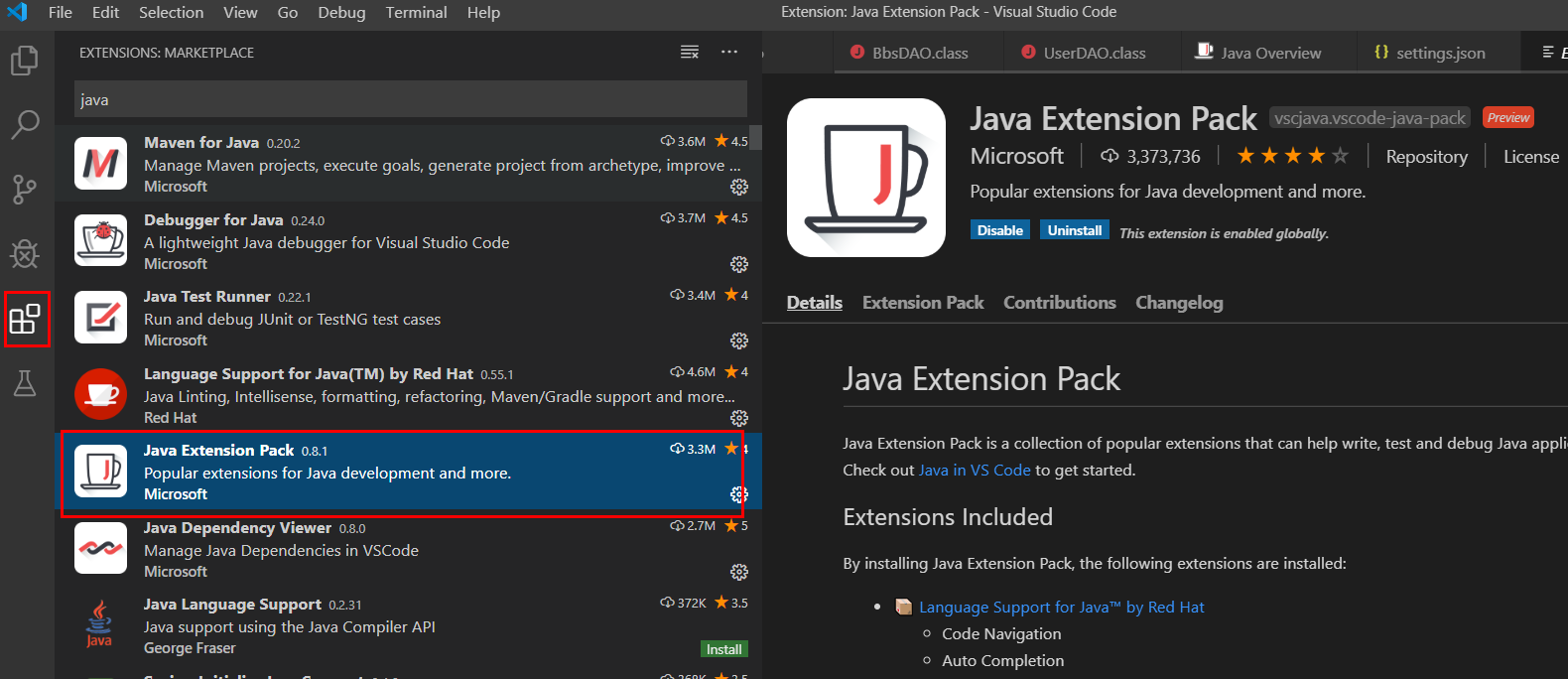Open the Help menu
The height and width of the screenshot is (679, 1568).
click(483, 12)
